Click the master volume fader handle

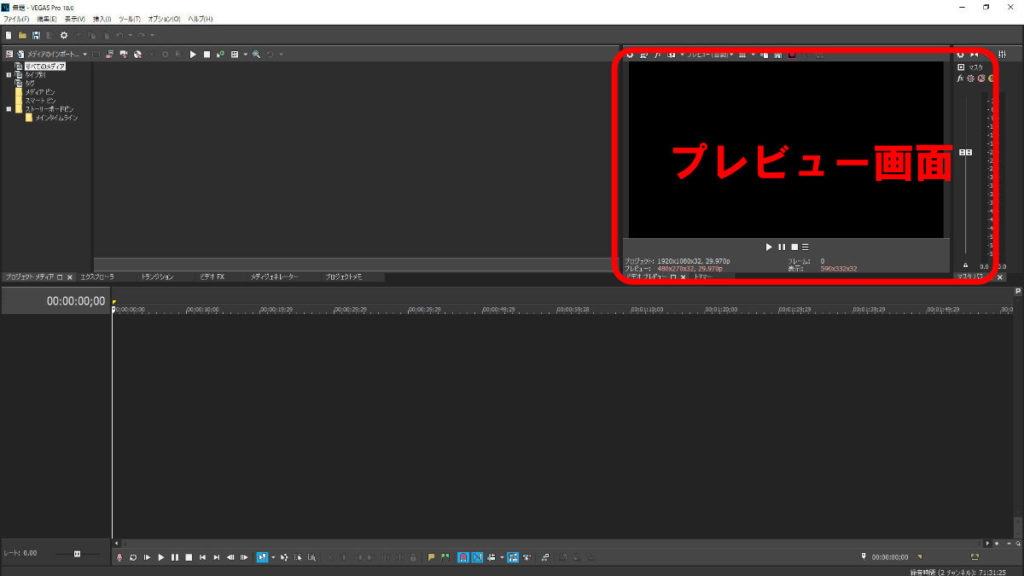point(965,152)
